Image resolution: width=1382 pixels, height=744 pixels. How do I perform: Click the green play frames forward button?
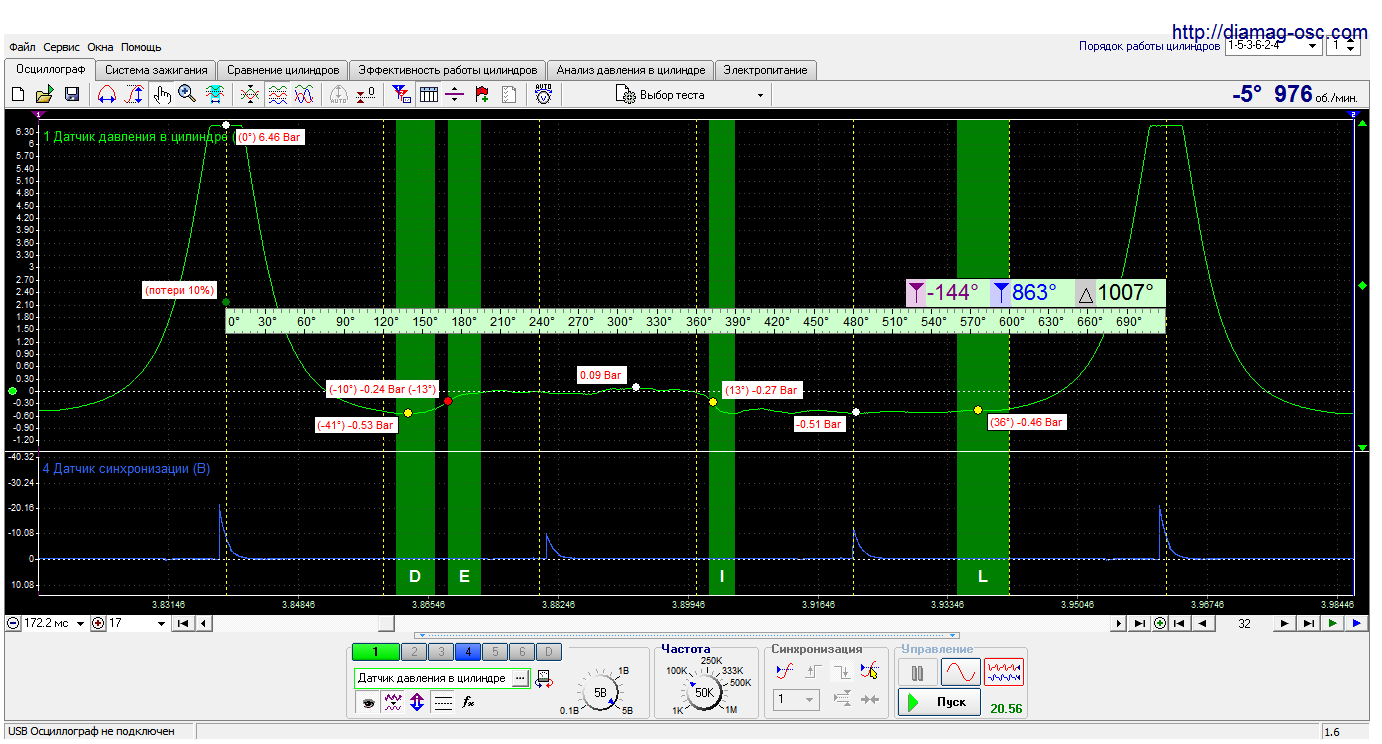click(1333, 623)
